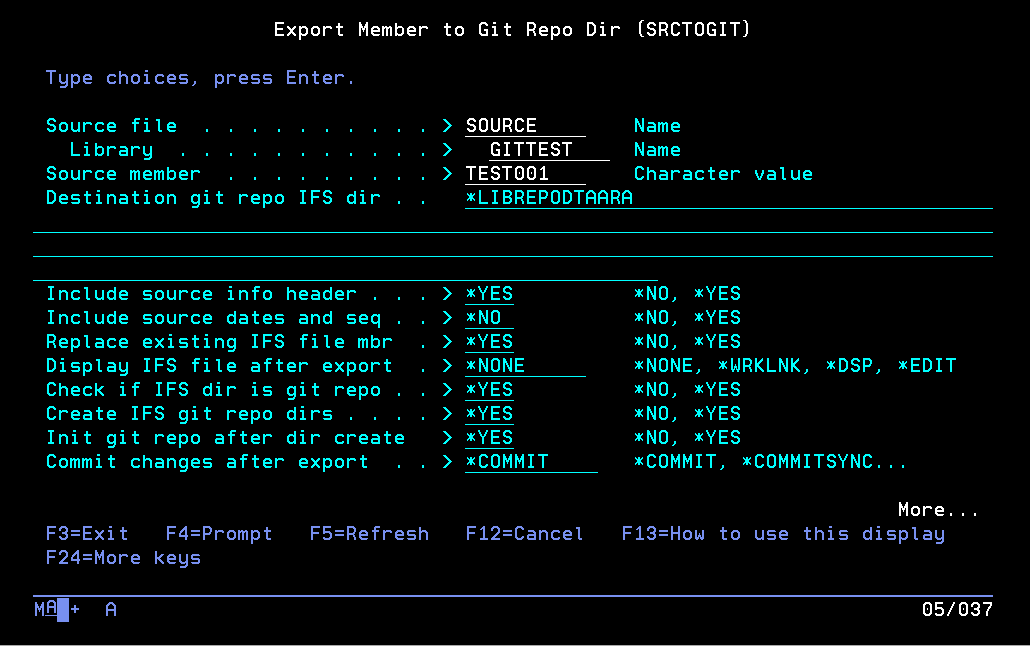The image size is (1030, 647).
Task: Click the Source member field TEST001
Action: (525, 173)
